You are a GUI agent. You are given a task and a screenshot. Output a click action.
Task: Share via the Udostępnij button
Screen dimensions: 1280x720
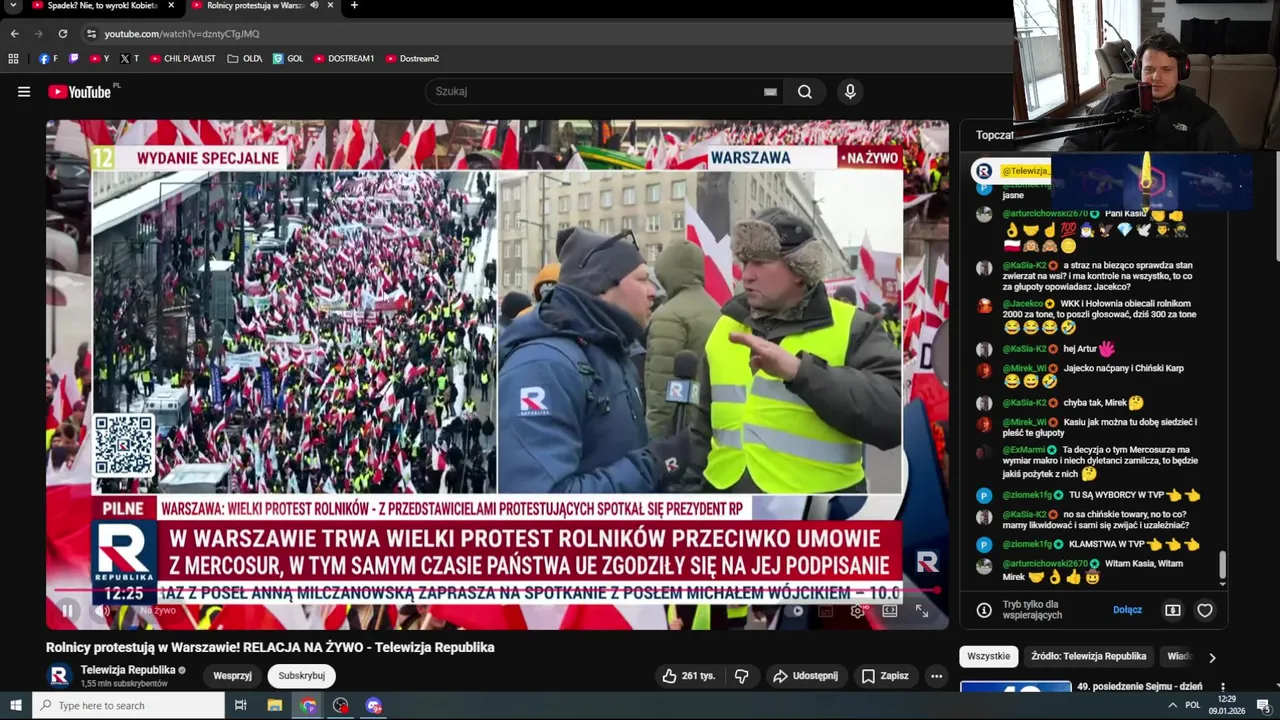click(x=806, y=676)
